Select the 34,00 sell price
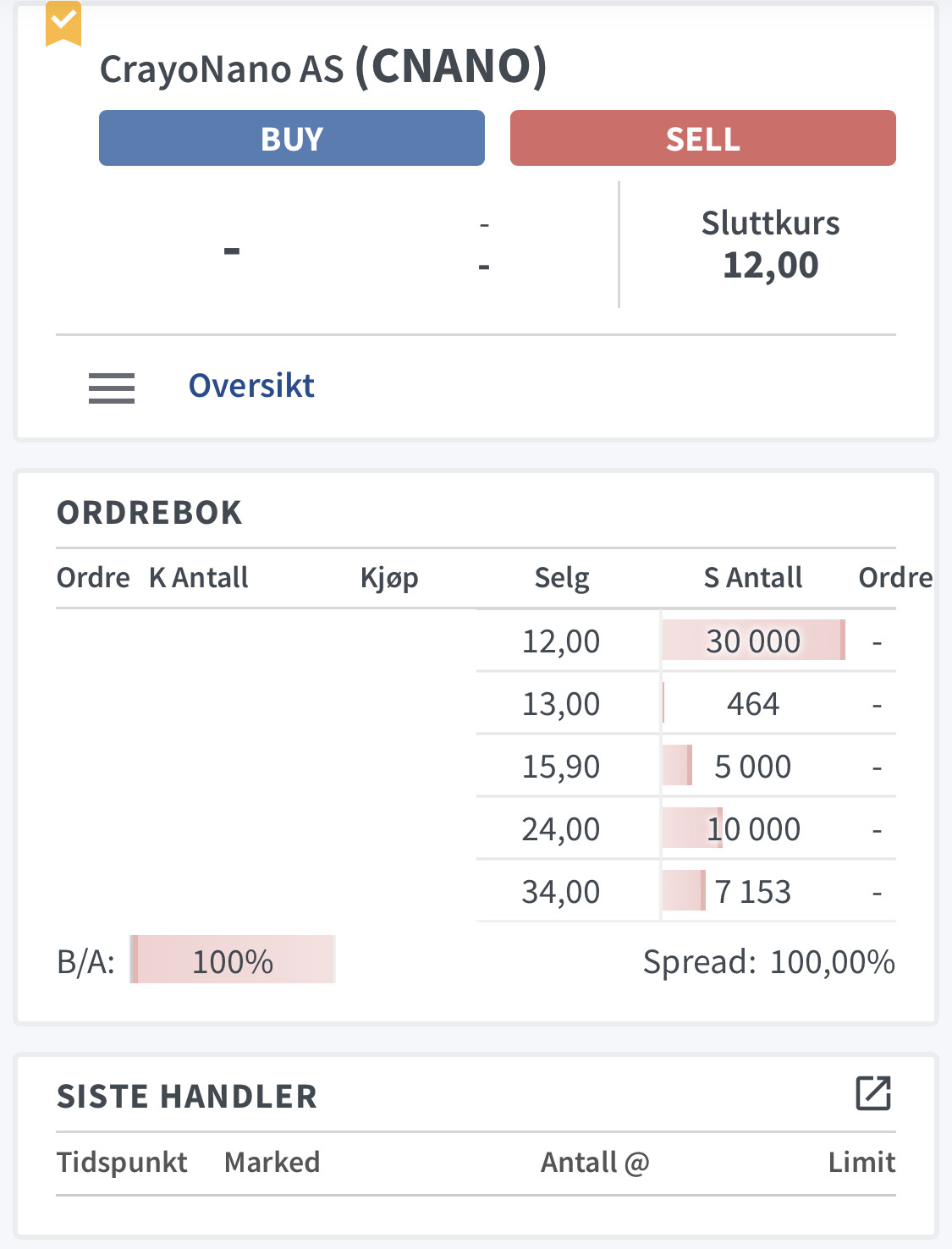Screen dimensions: 952x1249 tap(560, 892)
